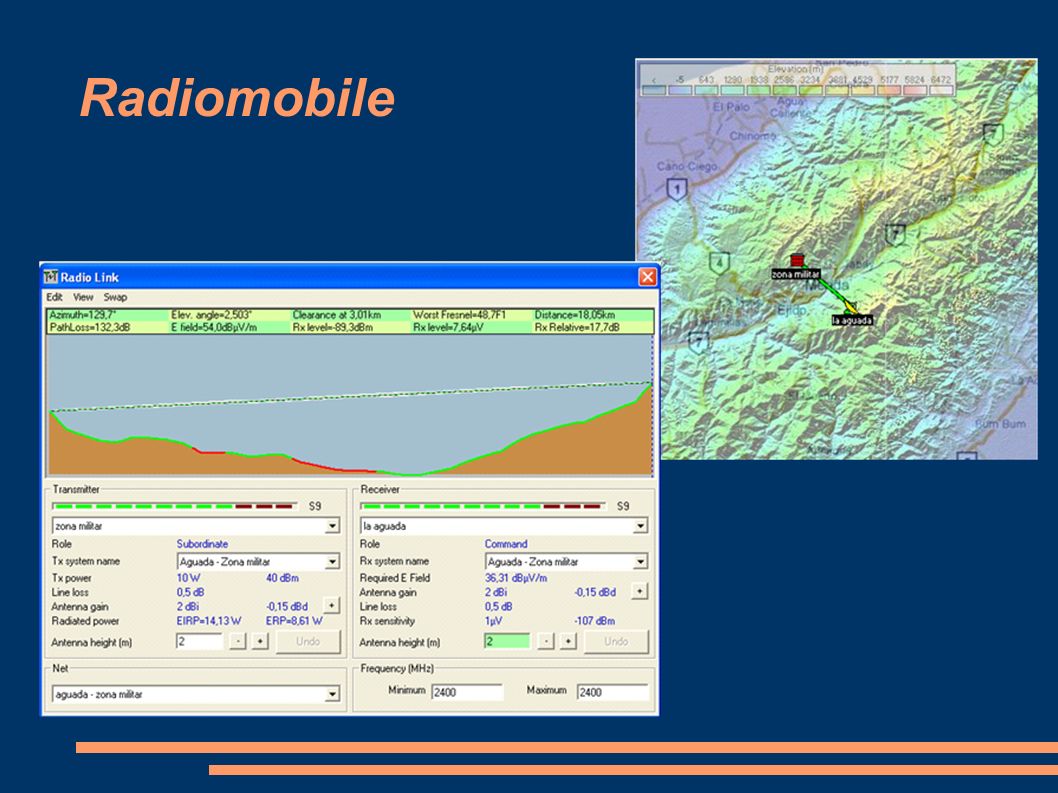Click the Rx Relative=17,7dB readout
This screenshot has height=793, width=1058.
point(577,327)
